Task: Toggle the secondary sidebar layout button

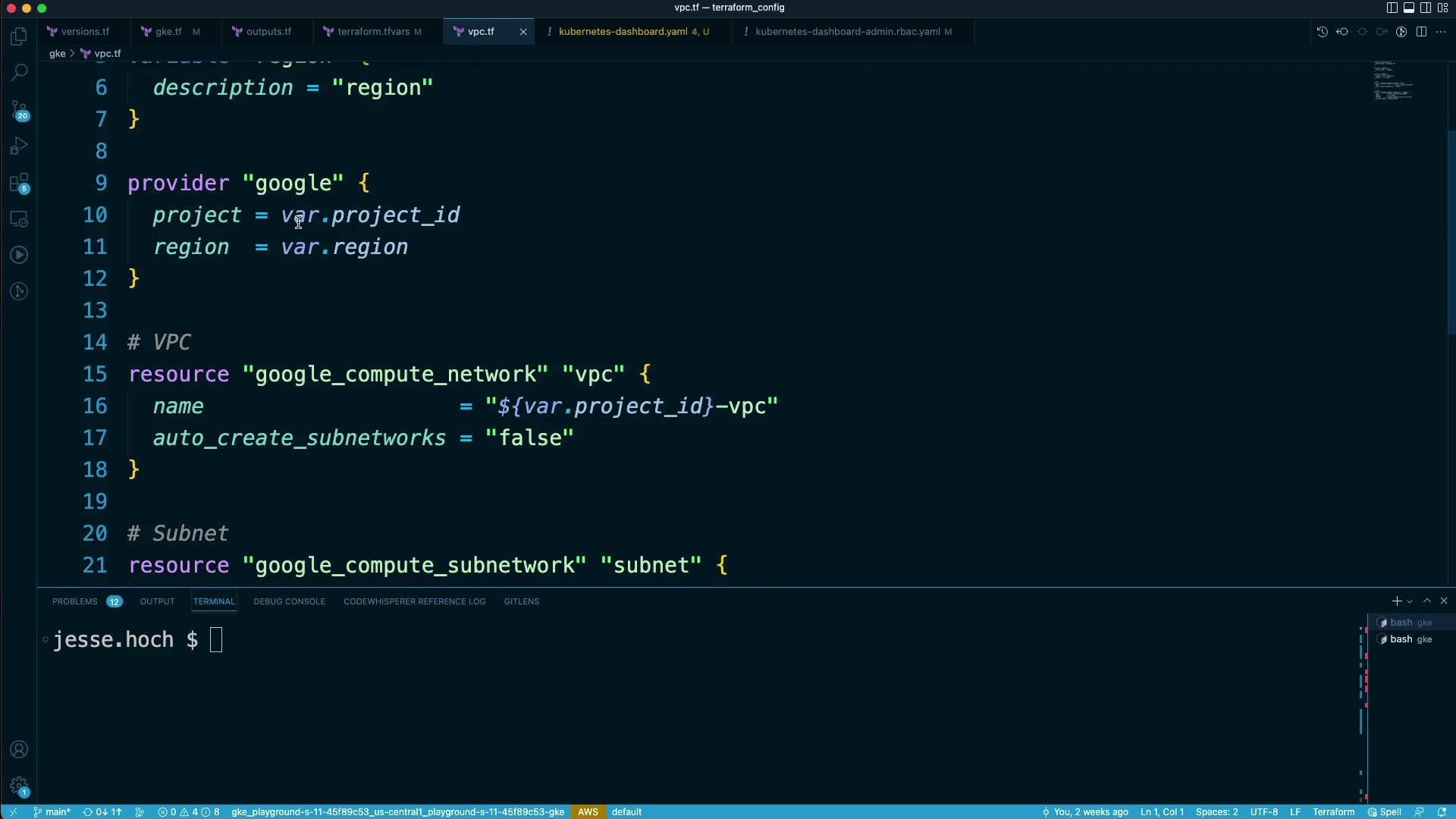Action: (1426, 8)
